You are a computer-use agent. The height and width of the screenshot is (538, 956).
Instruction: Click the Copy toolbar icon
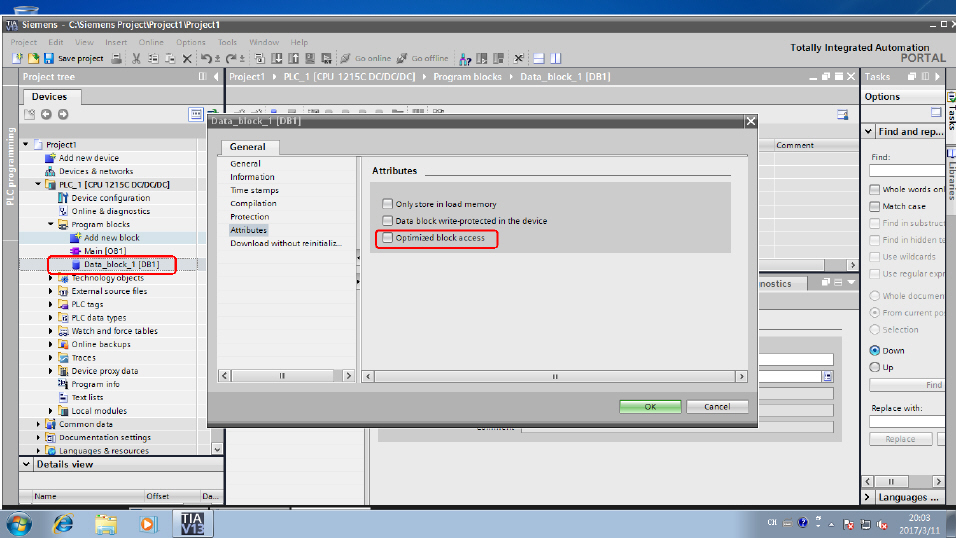pos(153,59)
